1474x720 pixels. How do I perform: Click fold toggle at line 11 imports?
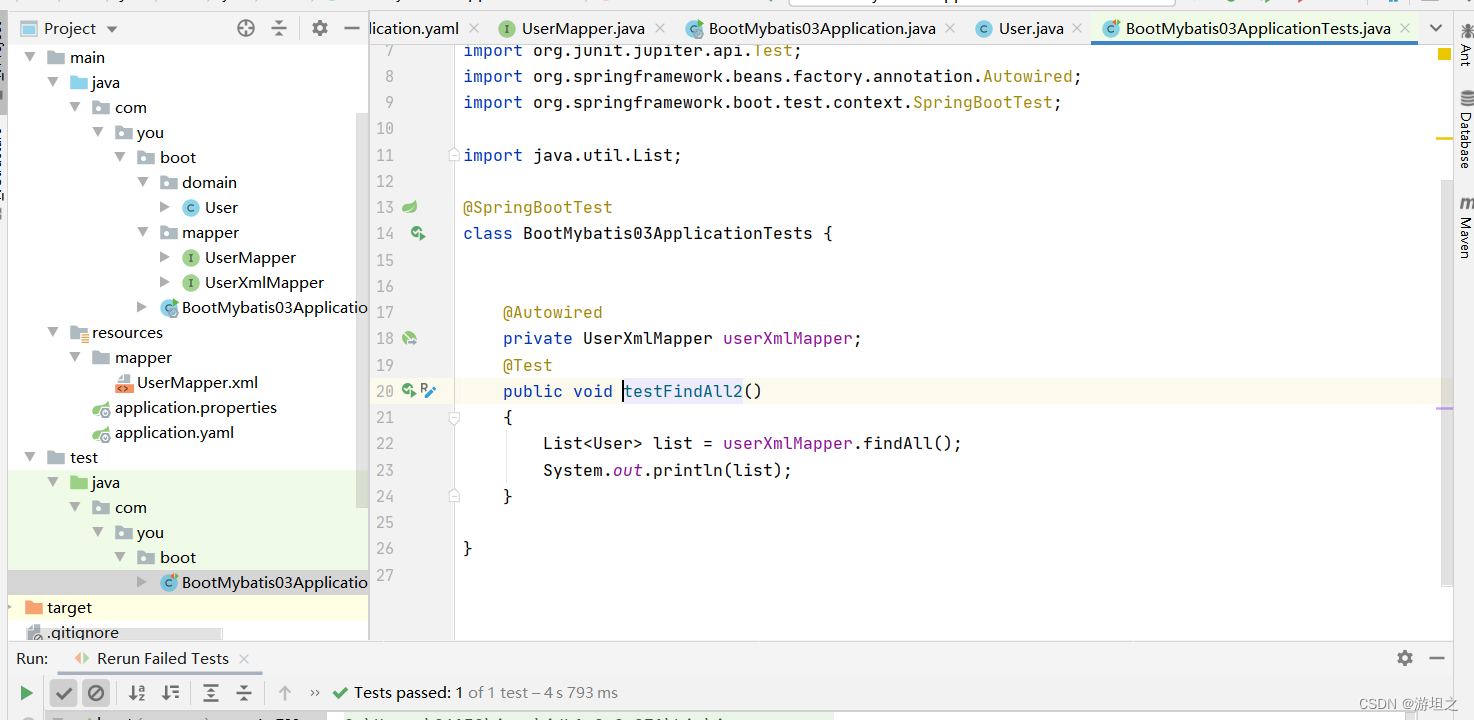tap(454, 155)
